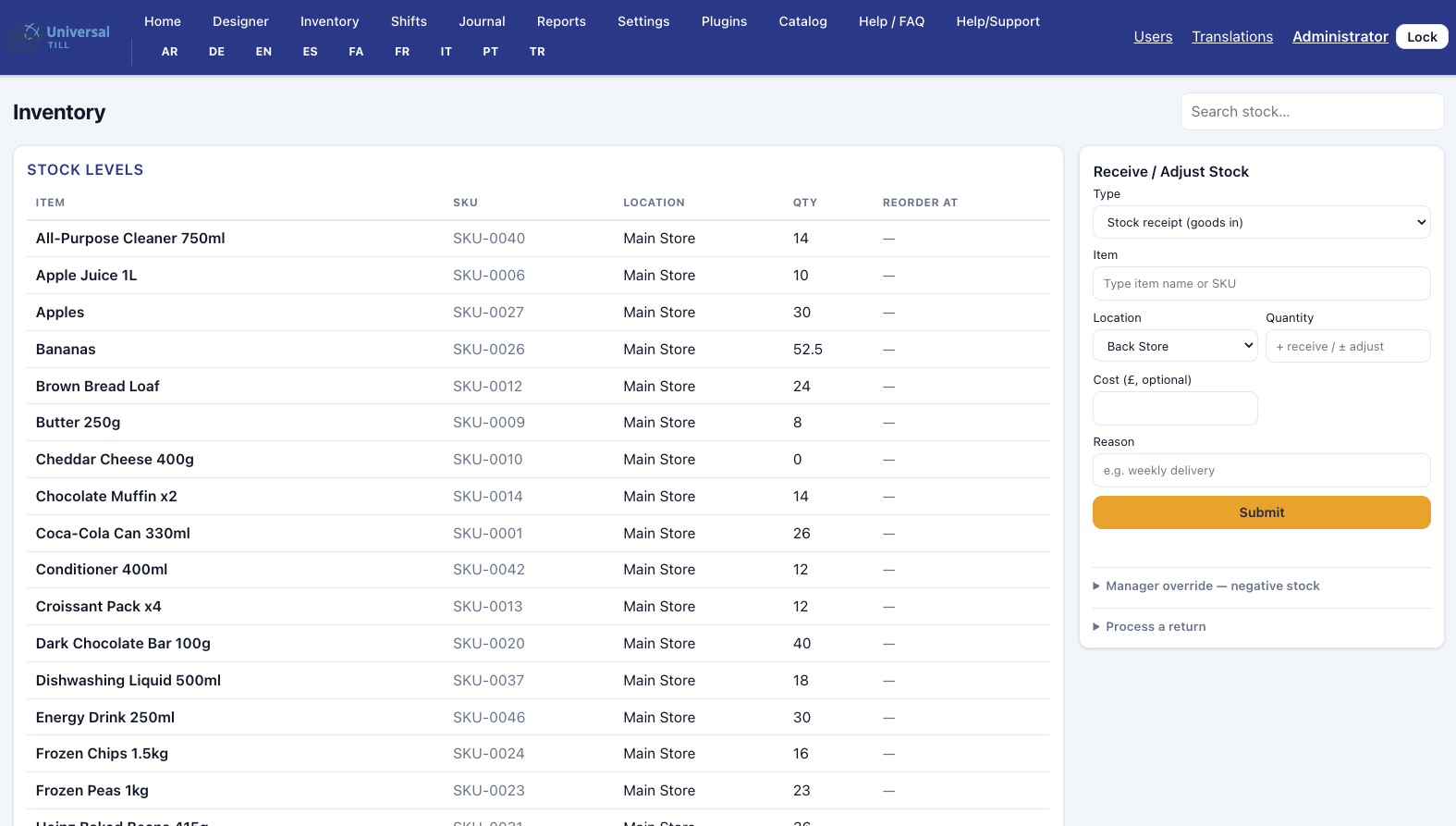
Task: Go to the Designer menu item
Action: [x=240, y=21]
